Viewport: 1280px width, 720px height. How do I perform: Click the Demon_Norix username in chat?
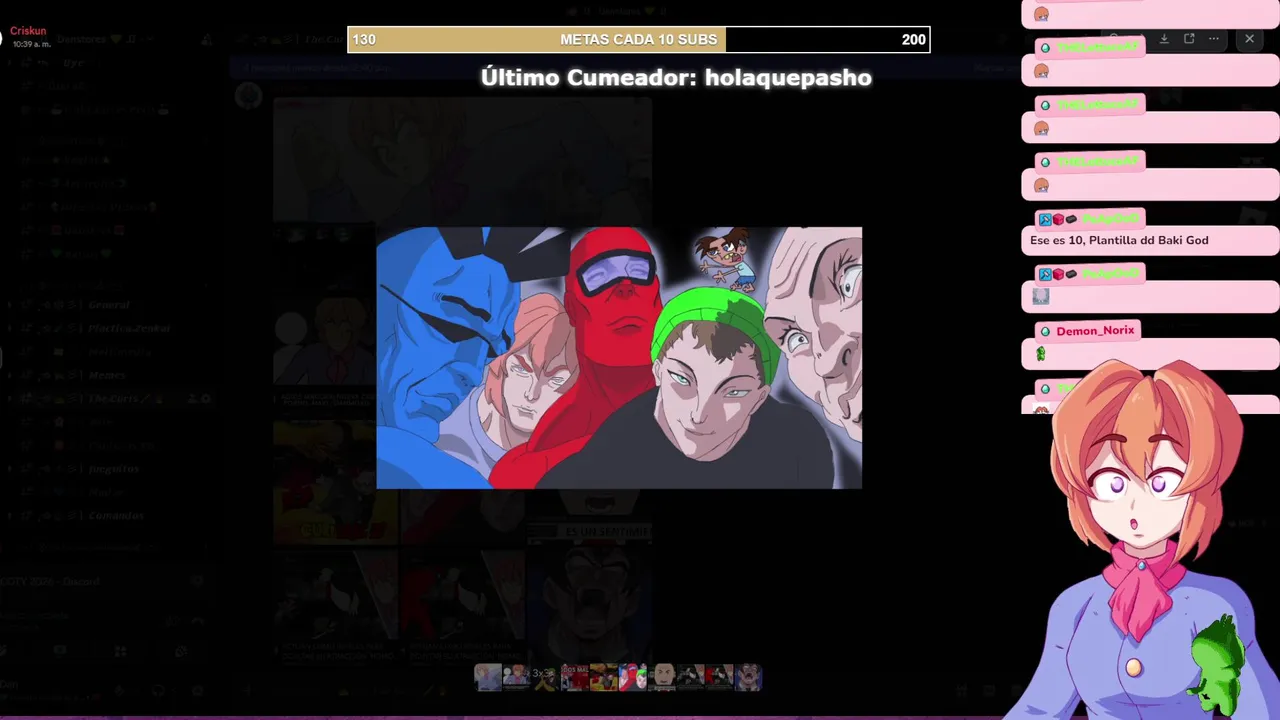click(x=1095, y=330)
